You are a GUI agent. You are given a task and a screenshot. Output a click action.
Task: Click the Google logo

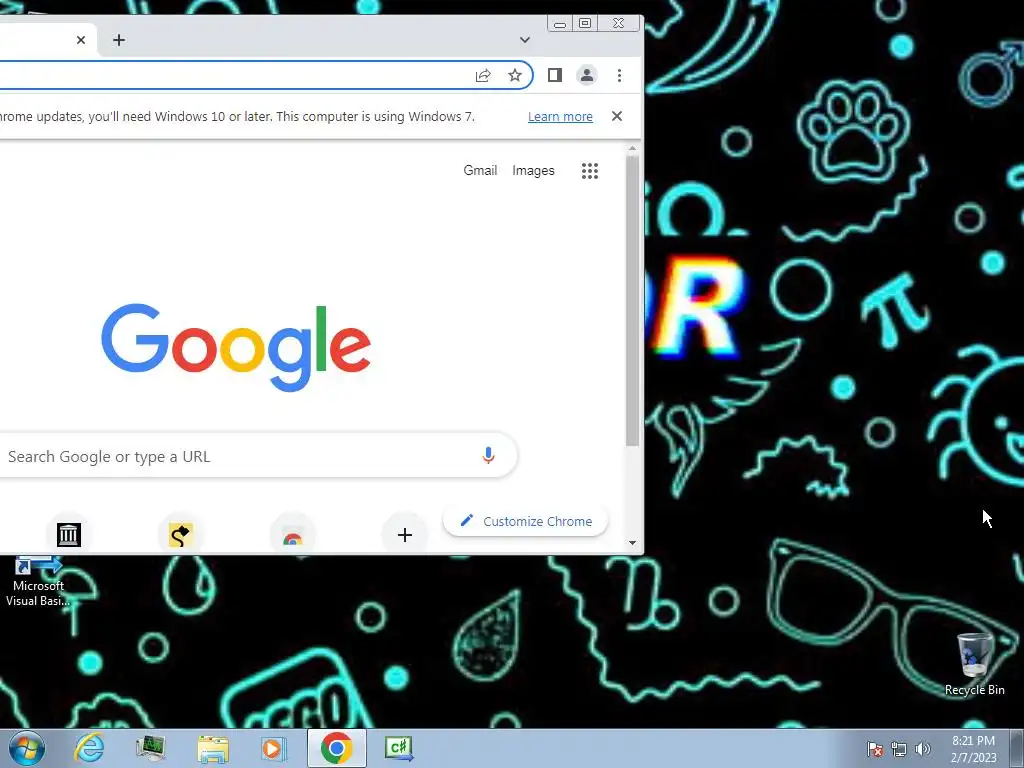pos(236,347)
